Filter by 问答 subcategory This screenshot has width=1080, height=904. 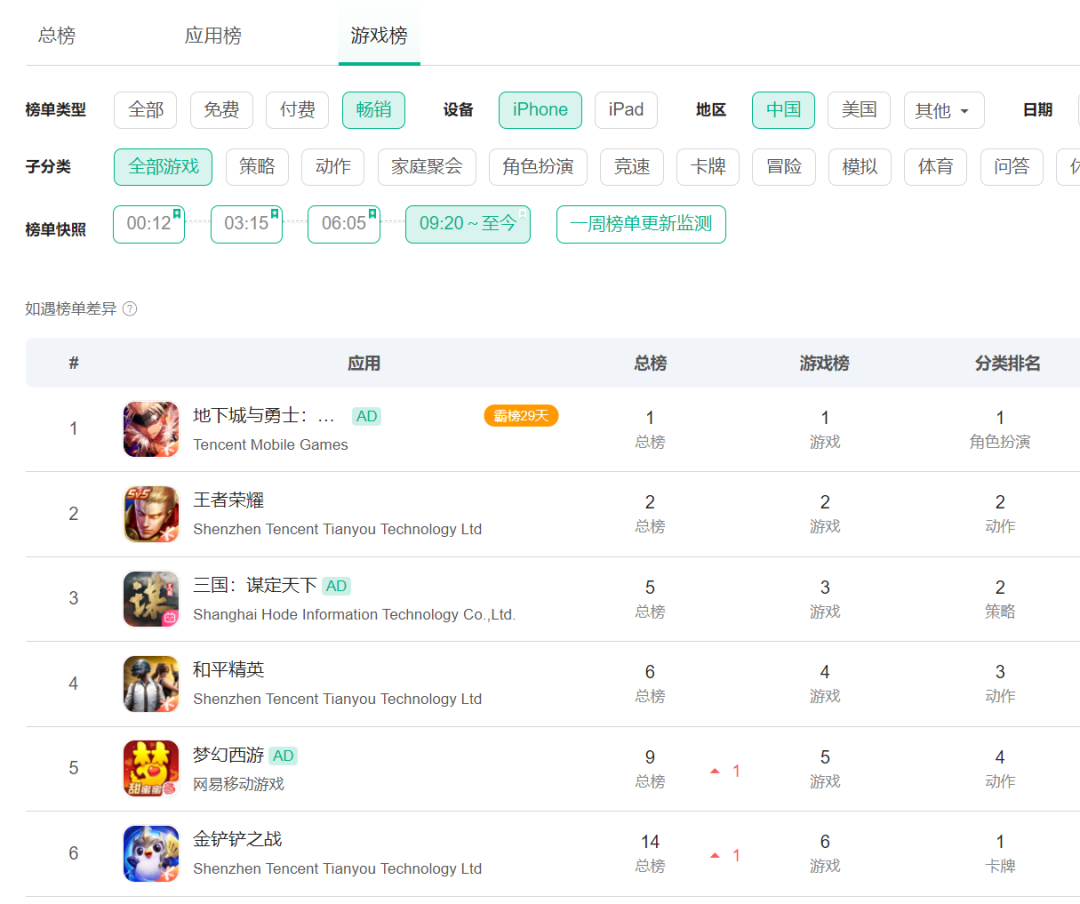(1012, 167)
